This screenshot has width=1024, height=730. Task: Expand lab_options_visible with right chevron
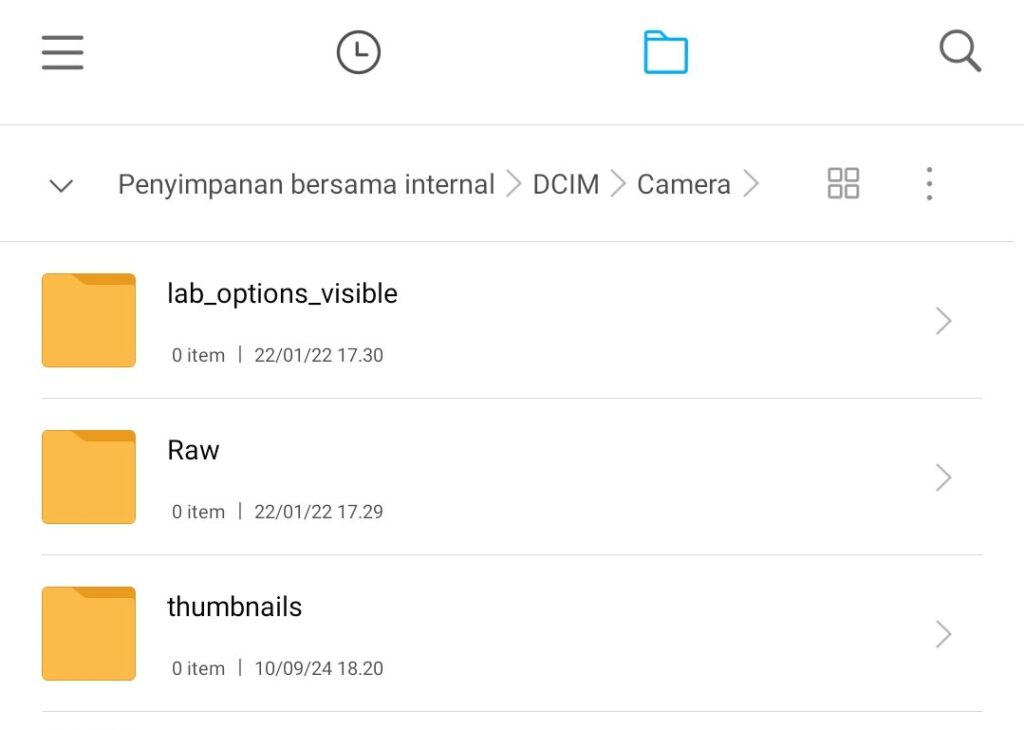(942, 321)
